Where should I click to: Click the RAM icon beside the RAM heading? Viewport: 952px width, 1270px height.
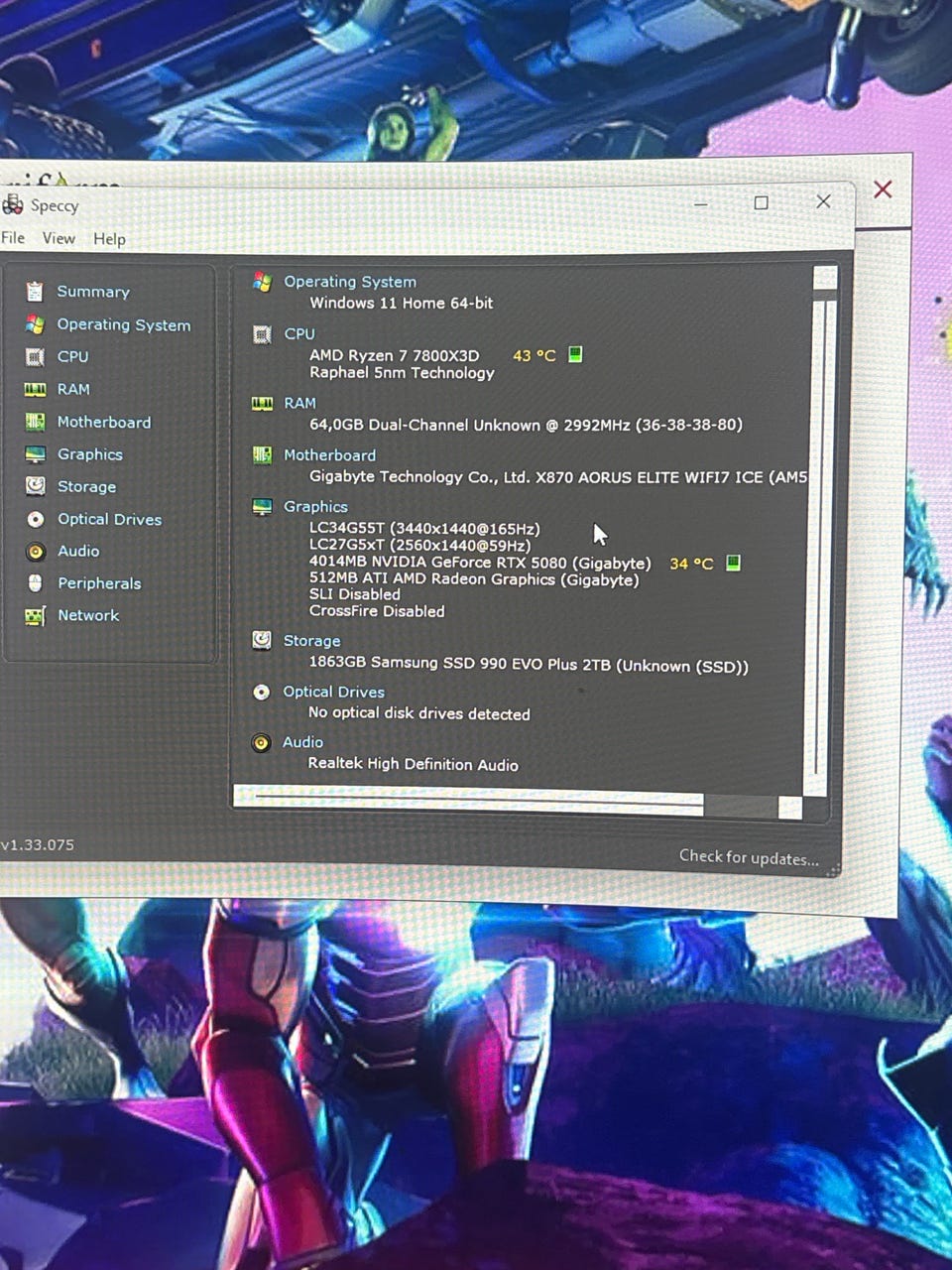point(262,404)
